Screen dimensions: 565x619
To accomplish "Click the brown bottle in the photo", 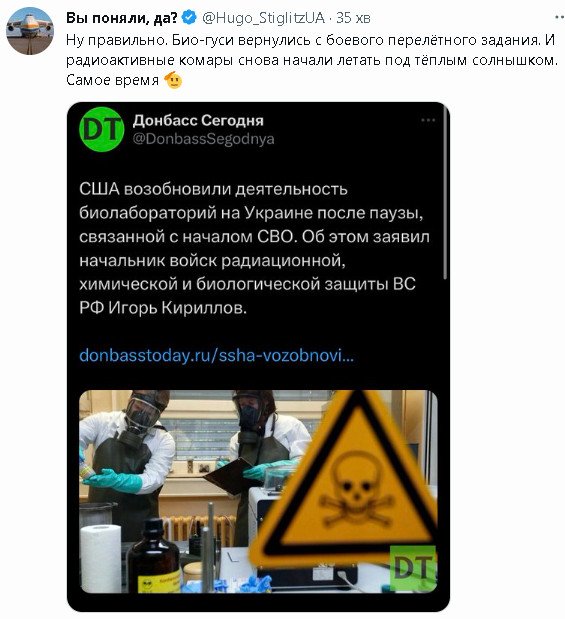I will 154,557.
